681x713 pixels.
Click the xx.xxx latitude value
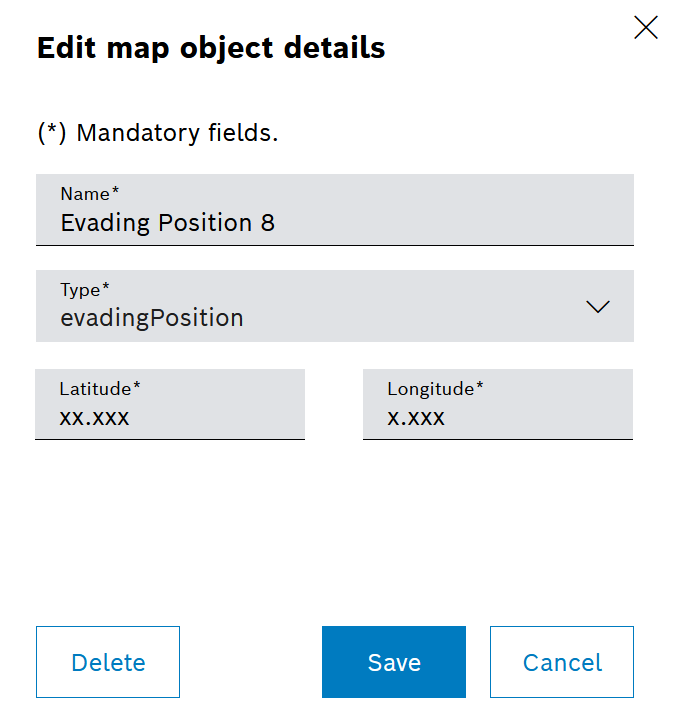click(x=95, y=418)
